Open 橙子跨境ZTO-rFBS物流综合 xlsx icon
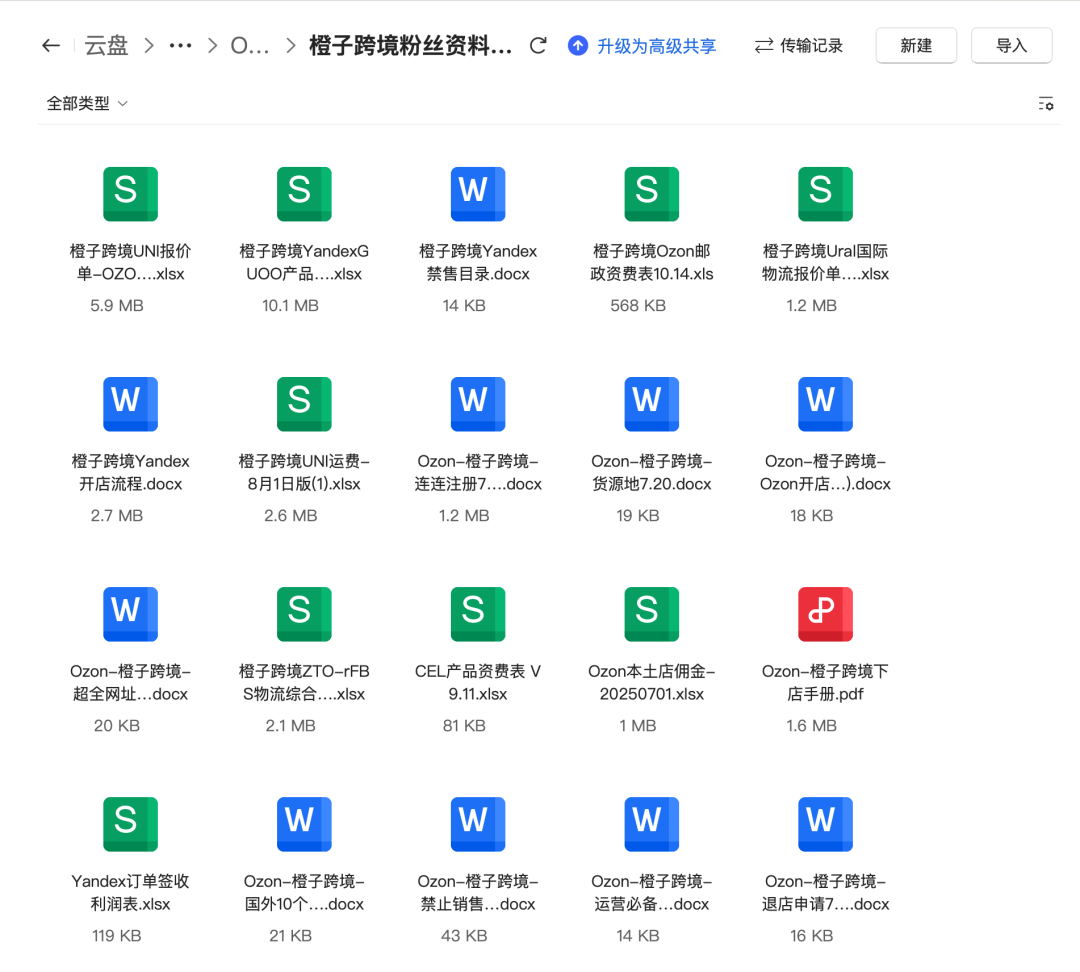 (x=304, y=614)
